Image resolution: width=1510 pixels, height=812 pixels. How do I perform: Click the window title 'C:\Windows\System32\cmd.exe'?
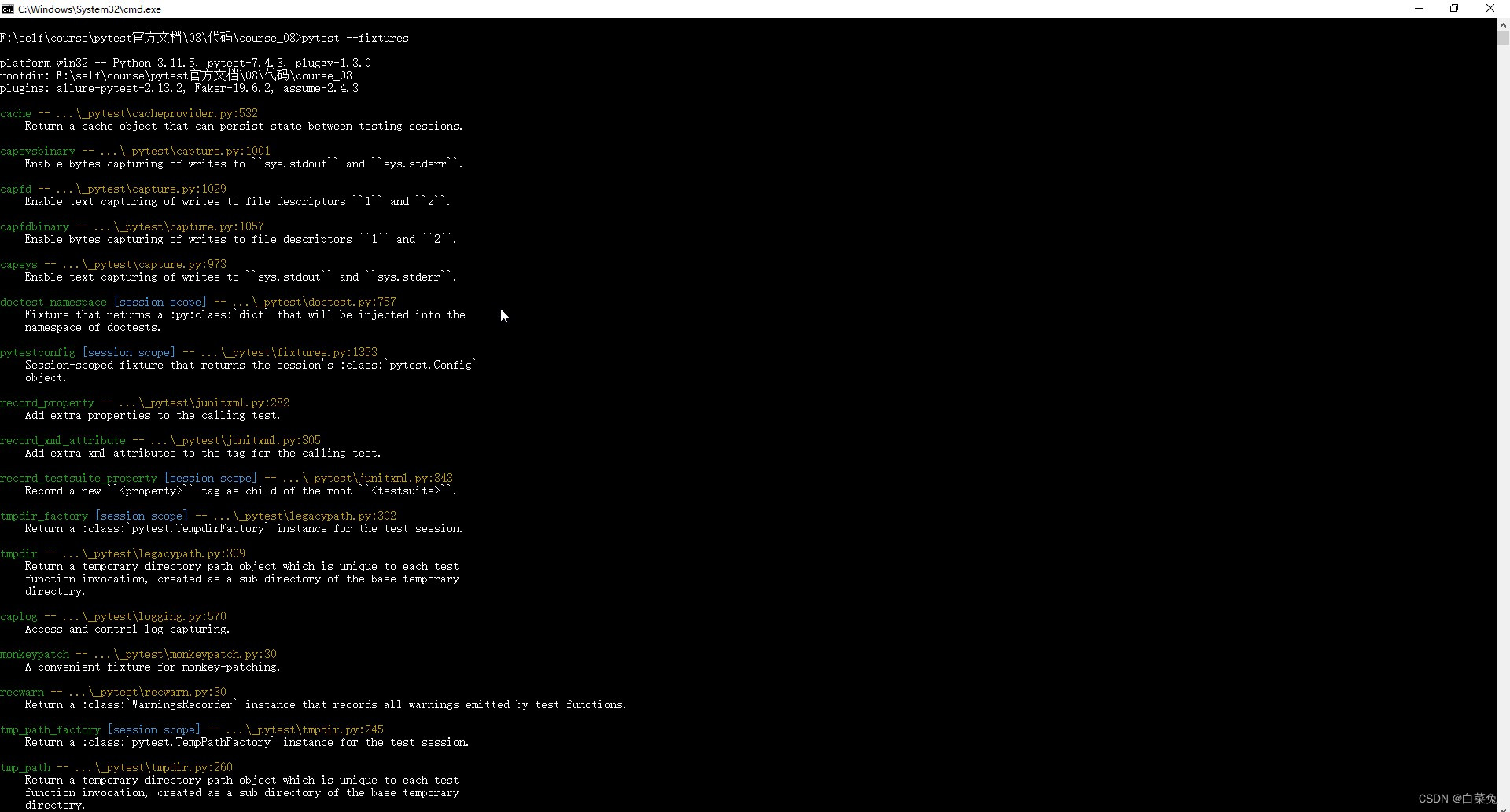point(90,9)
